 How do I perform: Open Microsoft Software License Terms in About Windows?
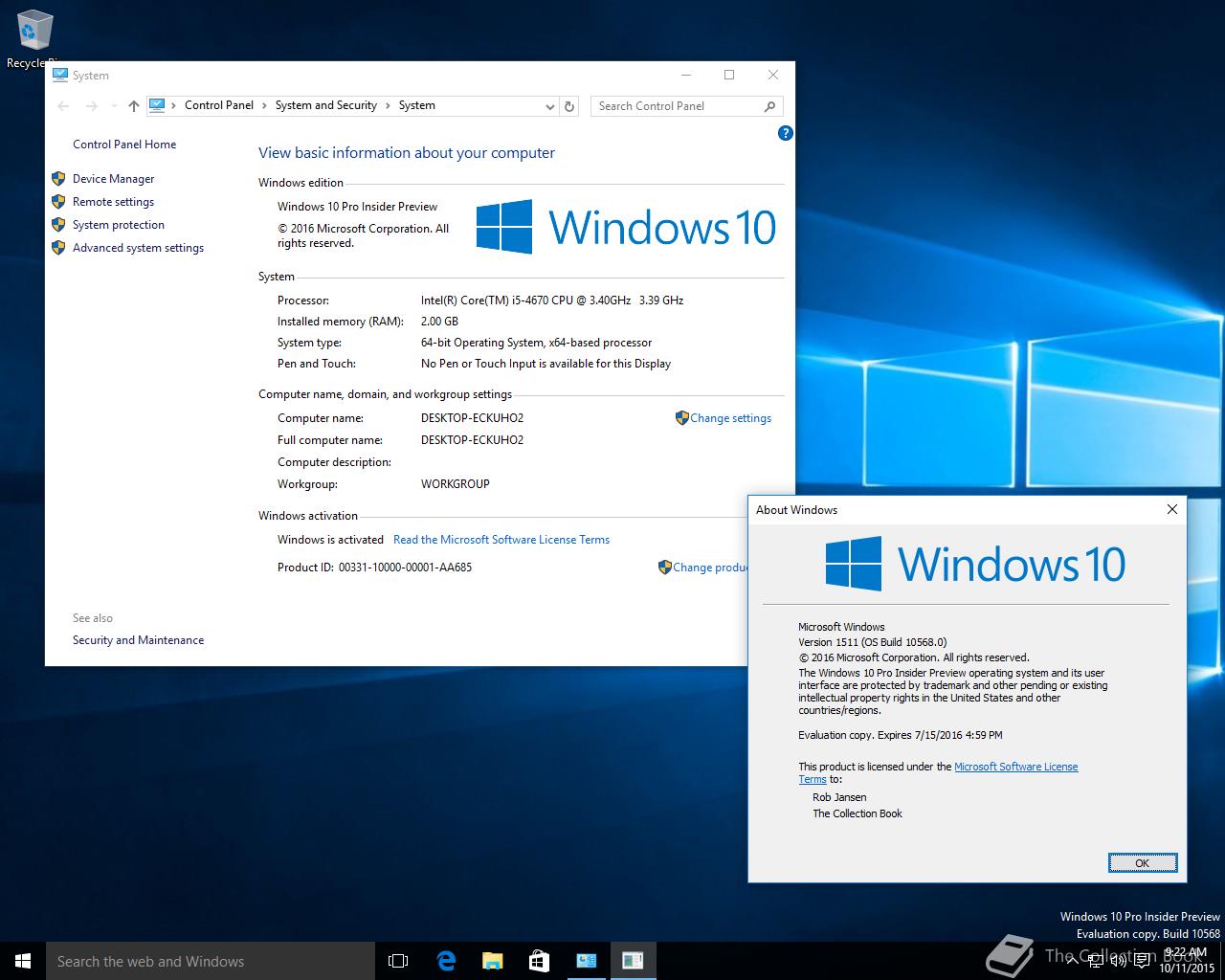click(1015, 767)
